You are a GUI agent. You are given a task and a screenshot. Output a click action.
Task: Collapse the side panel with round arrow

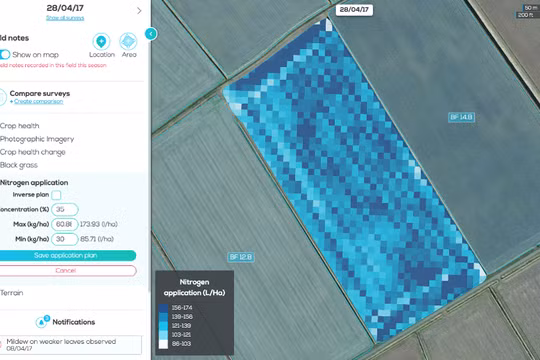point(151,34)
